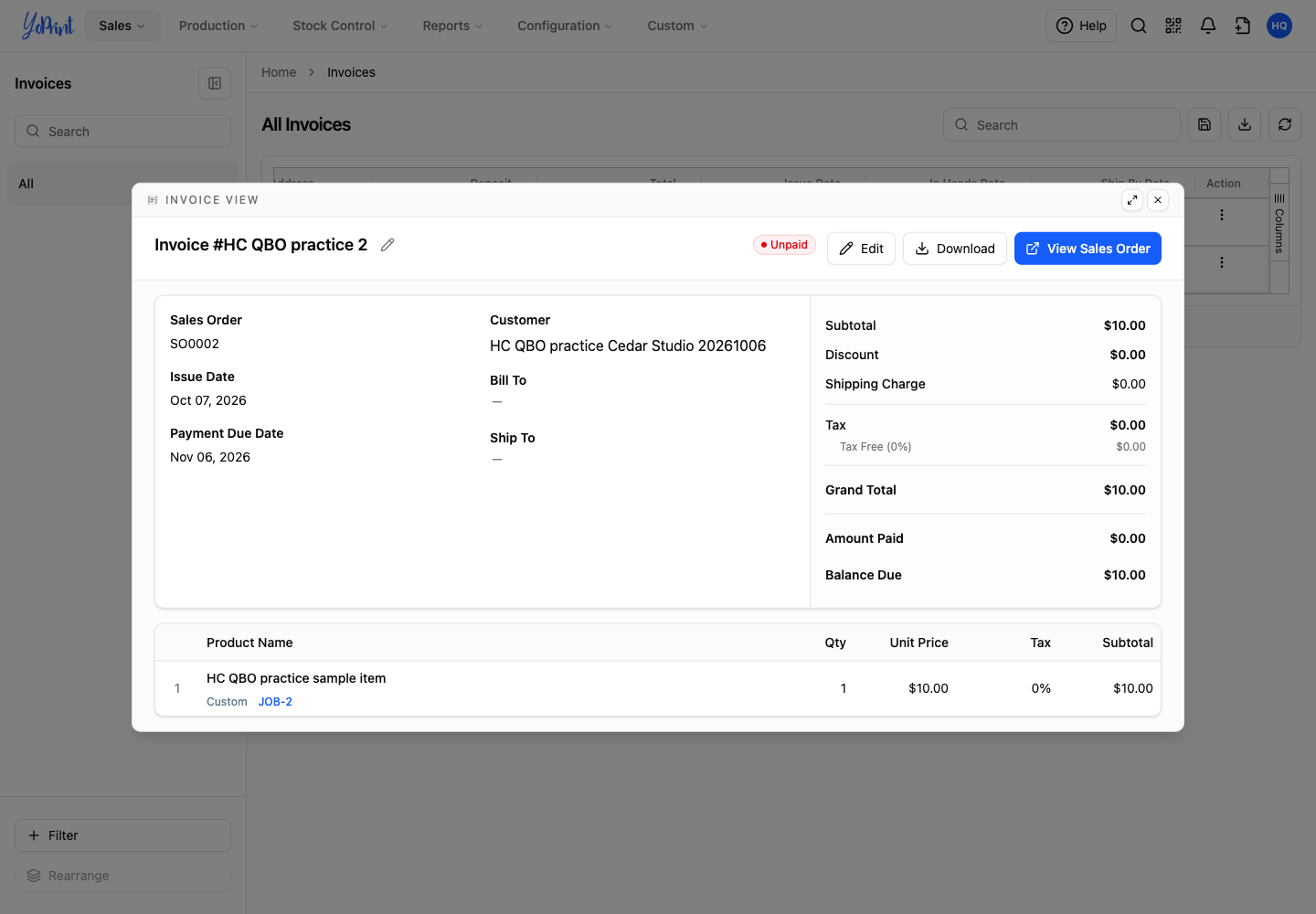Close the Invoice View dialog

click(1158, 200)
